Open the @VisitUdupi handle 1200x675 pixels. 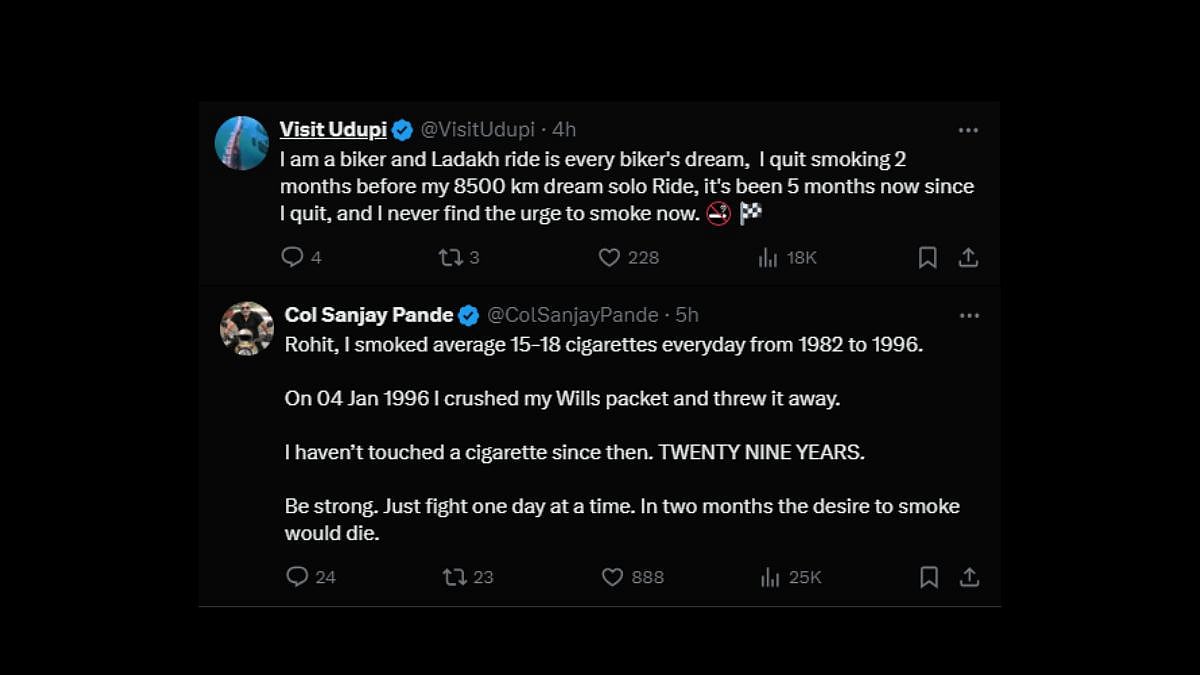[x=477, y=130]
